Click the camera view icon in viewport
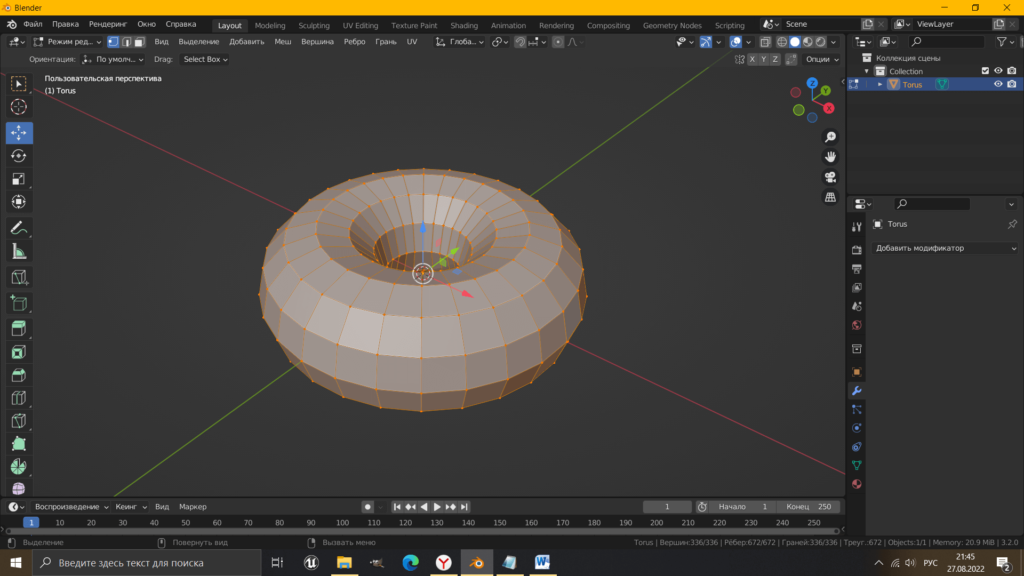 pyautogui.click(x=830, y=177)
